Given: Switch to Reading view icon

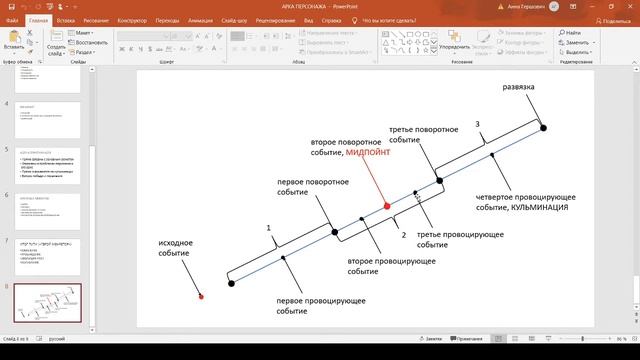Looking at the screenshot, I should (x=531, y=339).
